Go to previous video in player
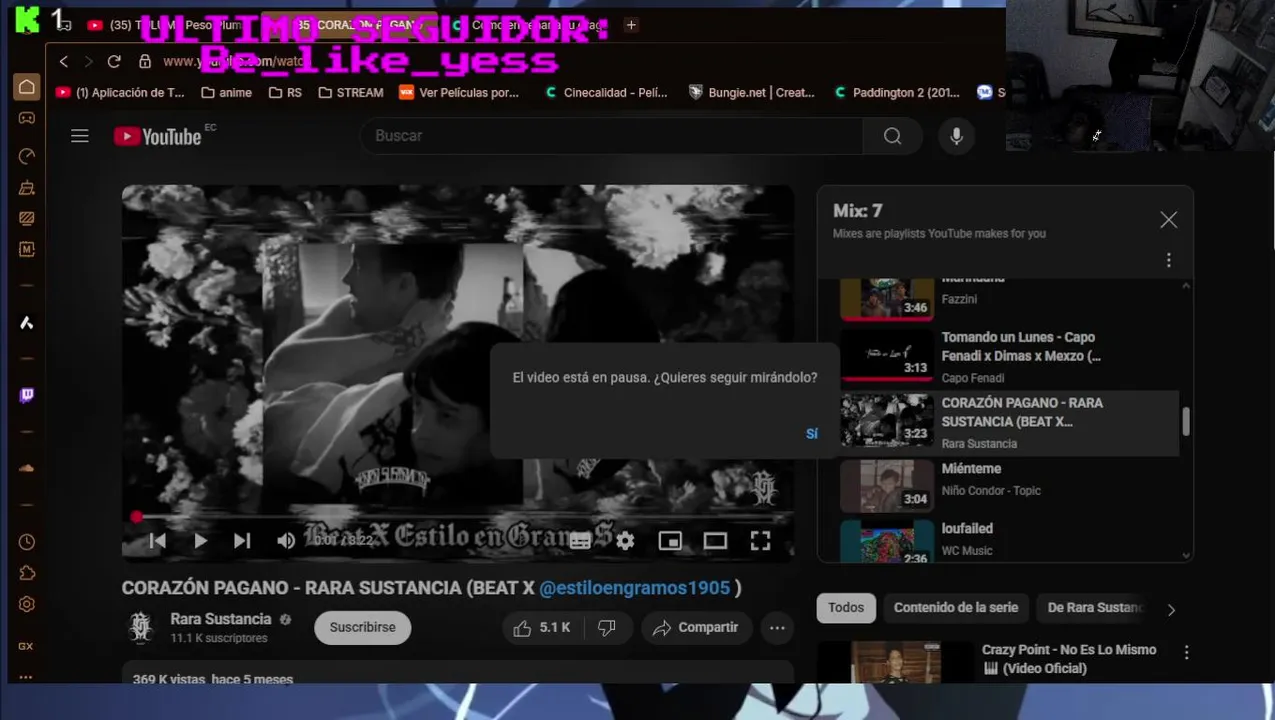The height and width of the screenshot is (720, 1275). [x=158, y=541]
